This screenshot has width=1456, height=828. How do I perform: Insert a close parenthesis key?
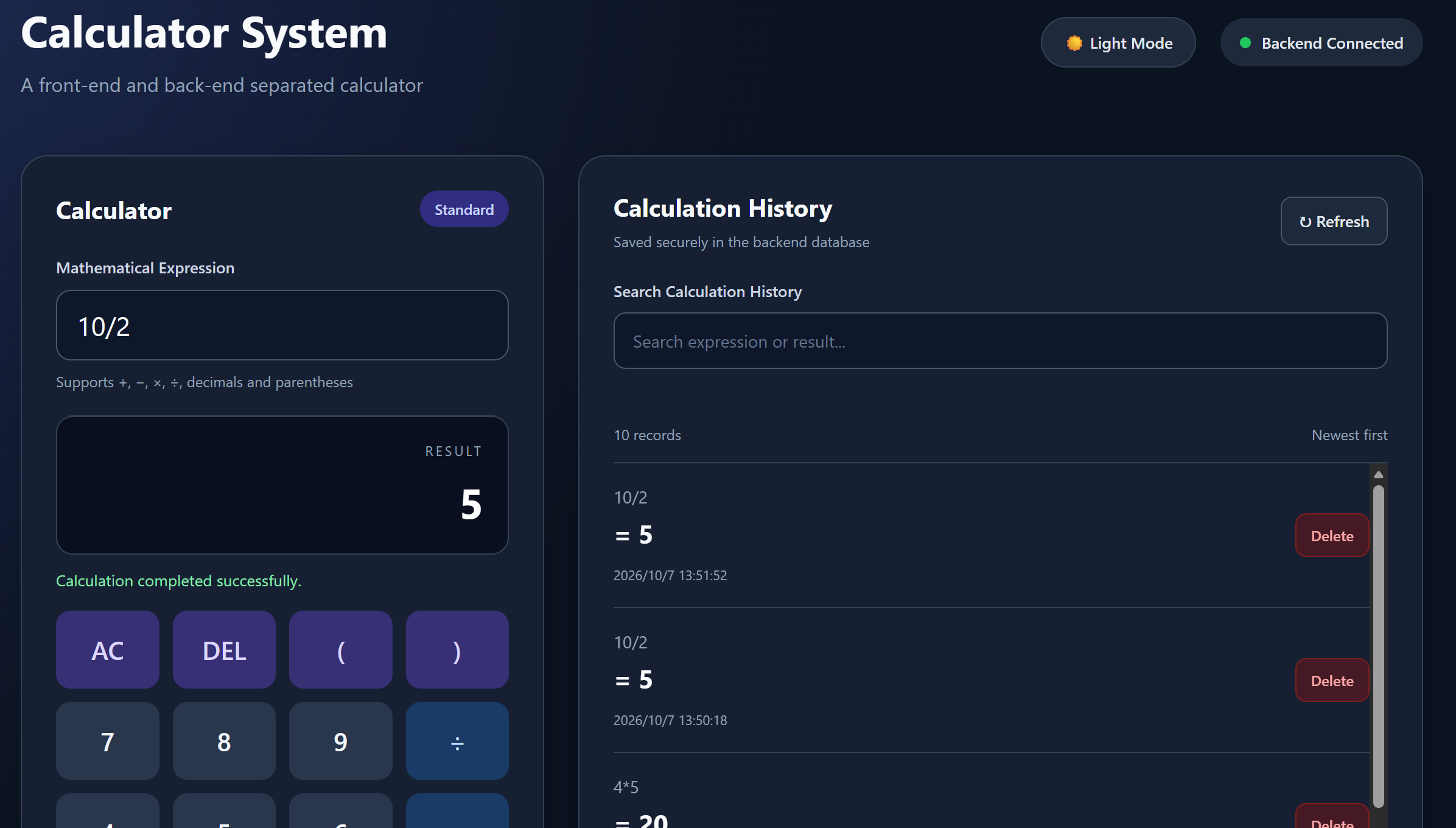(457, 650)
